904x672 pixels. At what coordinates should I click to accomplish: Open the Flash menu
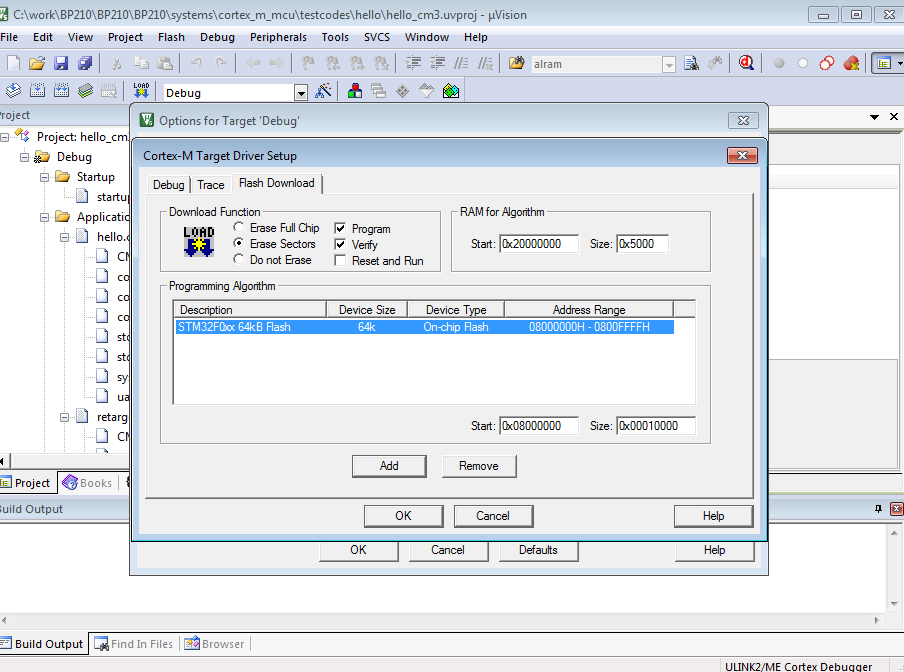[x=171, y=37]
